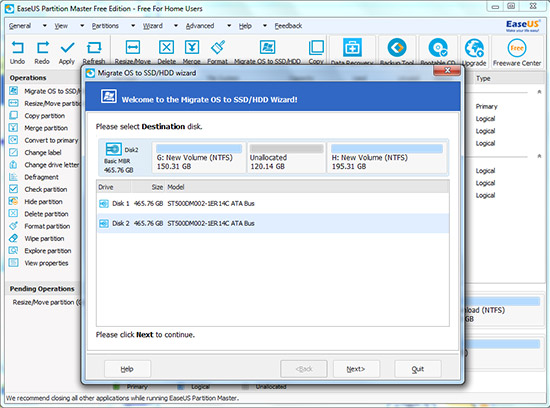Click the Copy toolbar icon
The width and height of the screenshot is (550, 408).
pyautogui.click(x=316, y=47)
